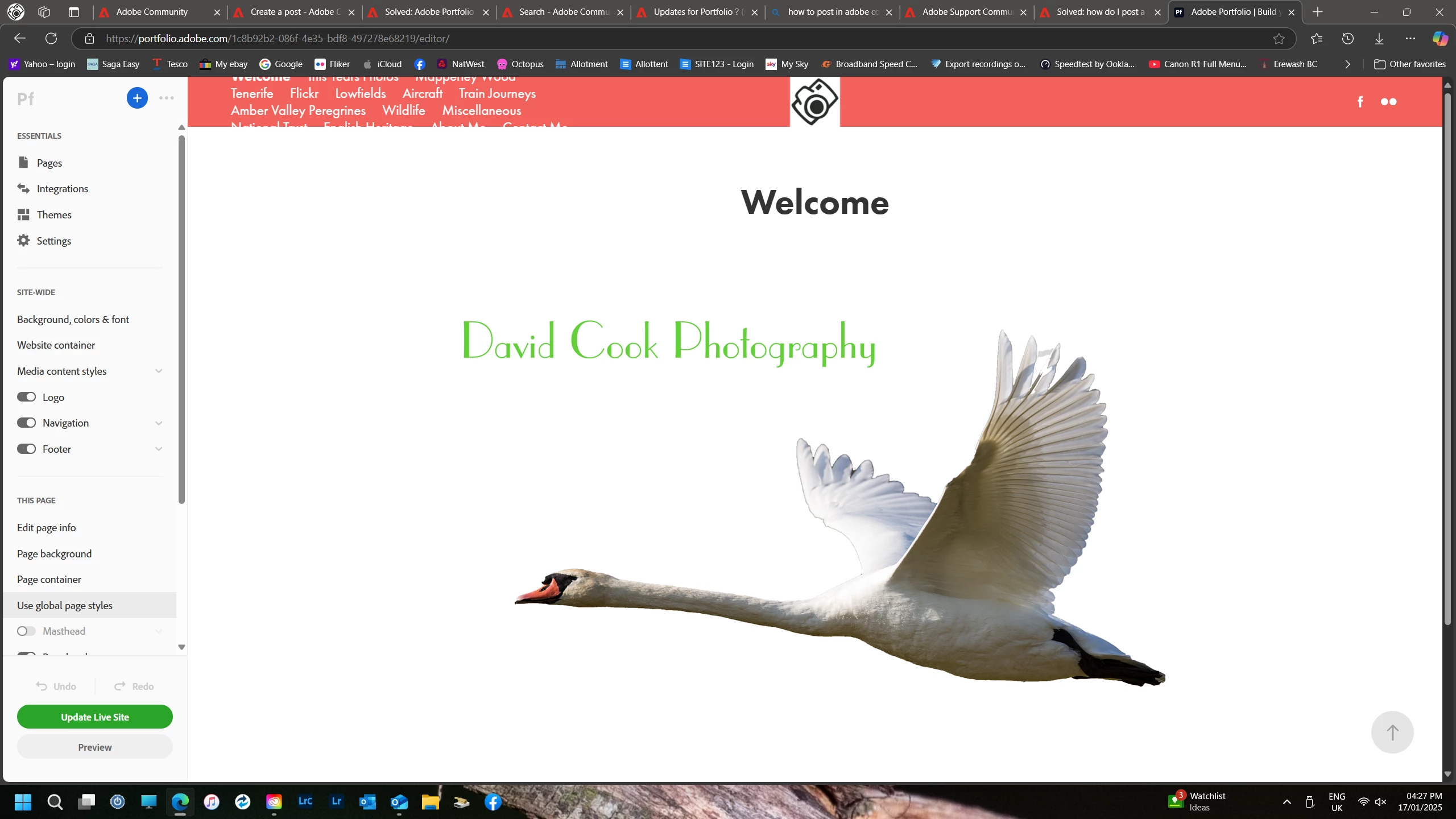Toggle the Logo switch off

point(26,397)
